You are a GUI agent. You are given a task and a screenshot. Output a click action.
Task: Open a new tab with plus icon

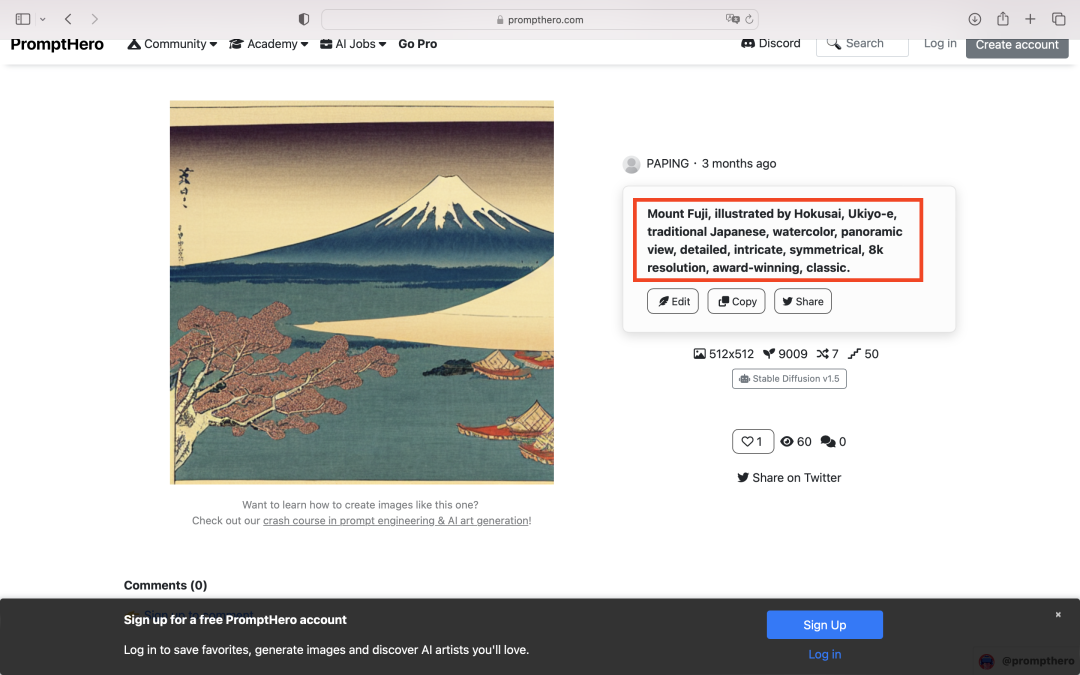click(x=1030, y=19)
